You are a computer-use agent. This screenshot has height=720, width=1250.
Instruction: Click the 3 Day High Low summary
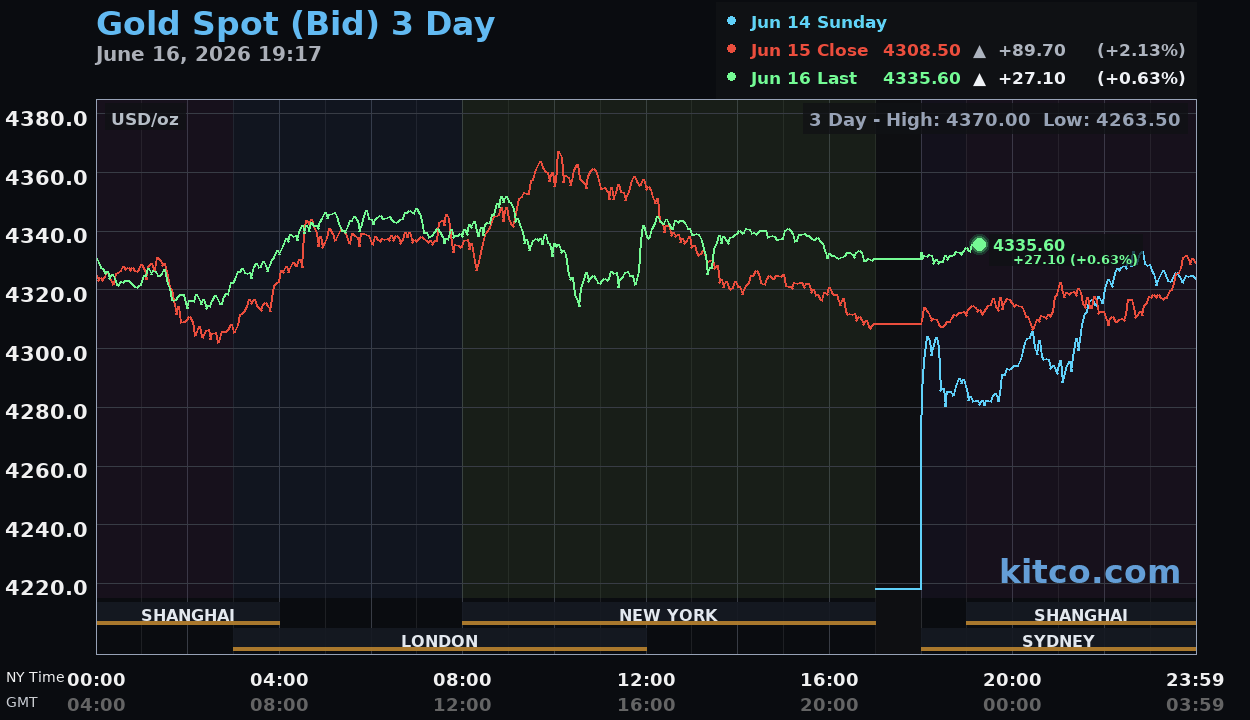coord(995,120)
